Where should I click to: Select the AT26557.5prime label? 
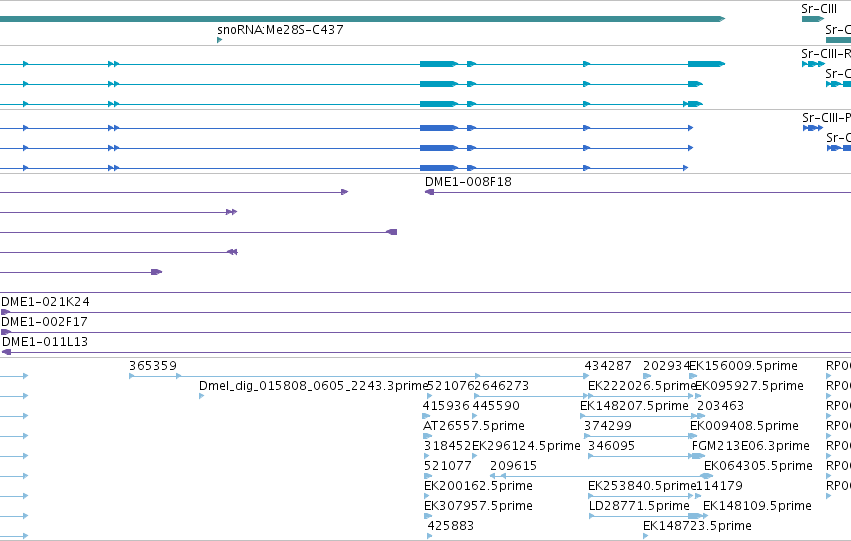pyautogui.click(x=474, y=426)
